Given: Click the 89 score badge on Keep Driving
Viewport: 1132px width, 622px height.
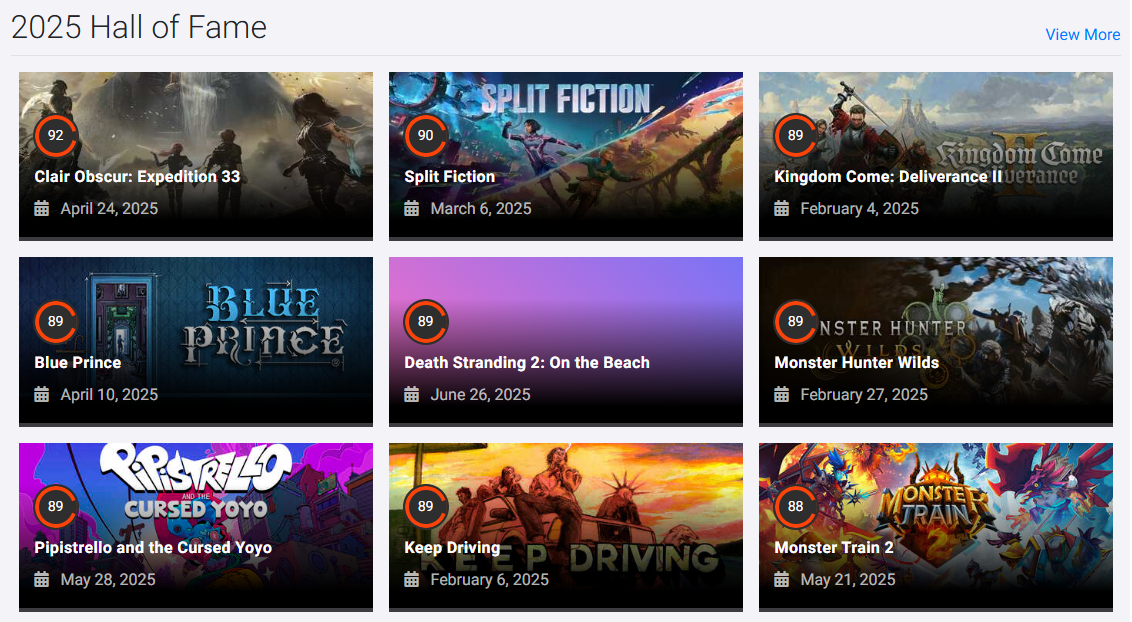Looking at the screenshot, I should pyautogui.click(x=426, y=507).
